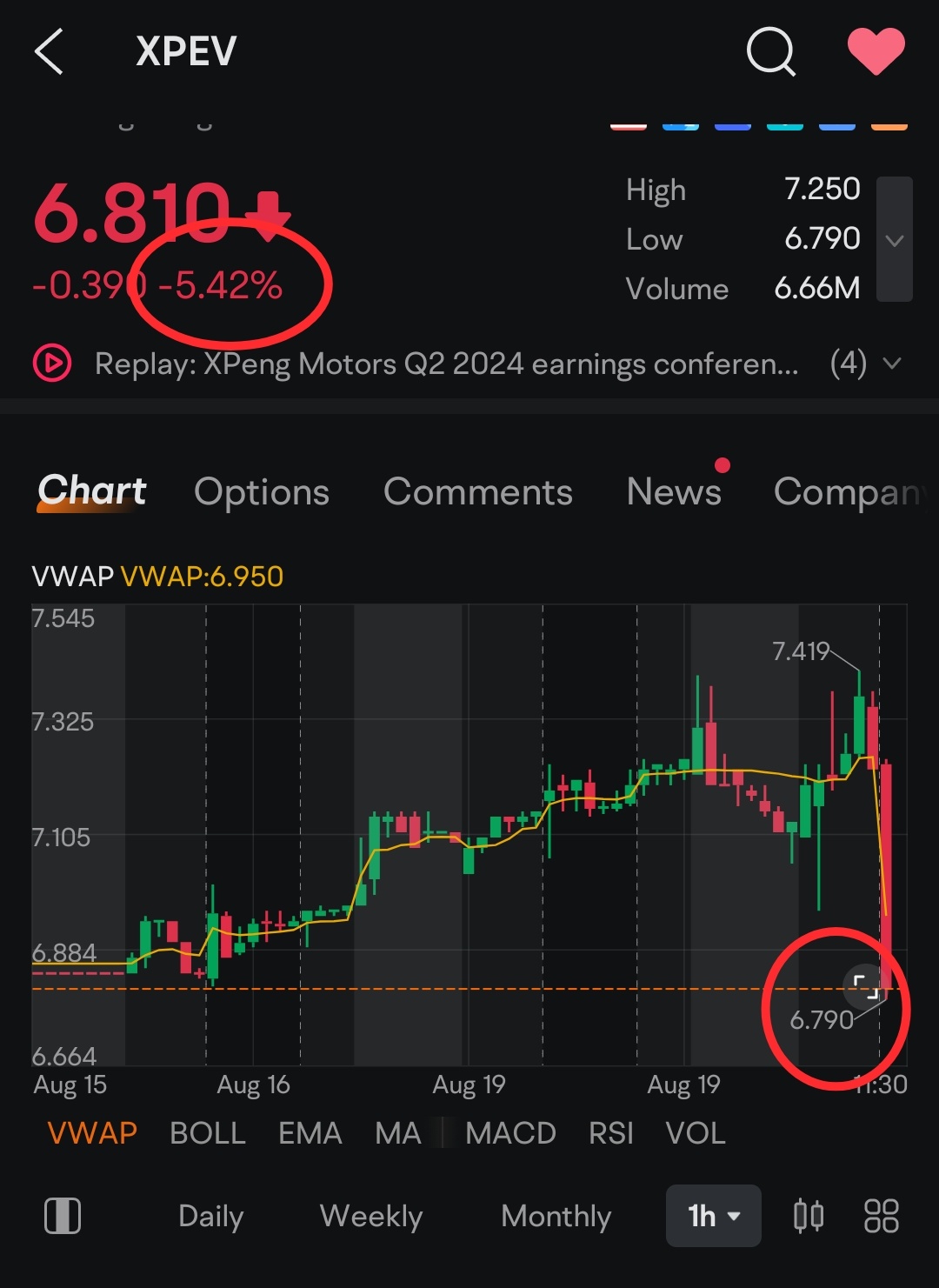This screenshot has width=939, height=1288.
Task: Toggle the split panel layout icon
Action: (63, 1216)
